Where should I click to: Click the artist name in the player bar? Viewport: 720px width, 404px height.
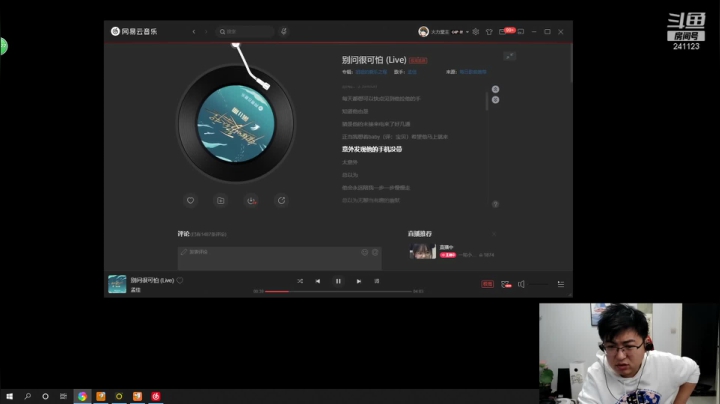[135, 290]
